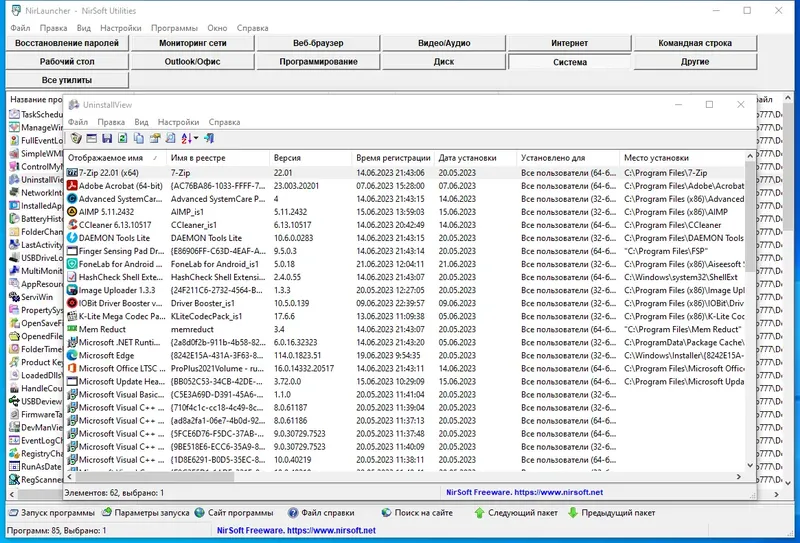This screenshot has height=543, width=800.
Task: Click the Find magnifier toolbar icon
Action: tap(170, 138)
